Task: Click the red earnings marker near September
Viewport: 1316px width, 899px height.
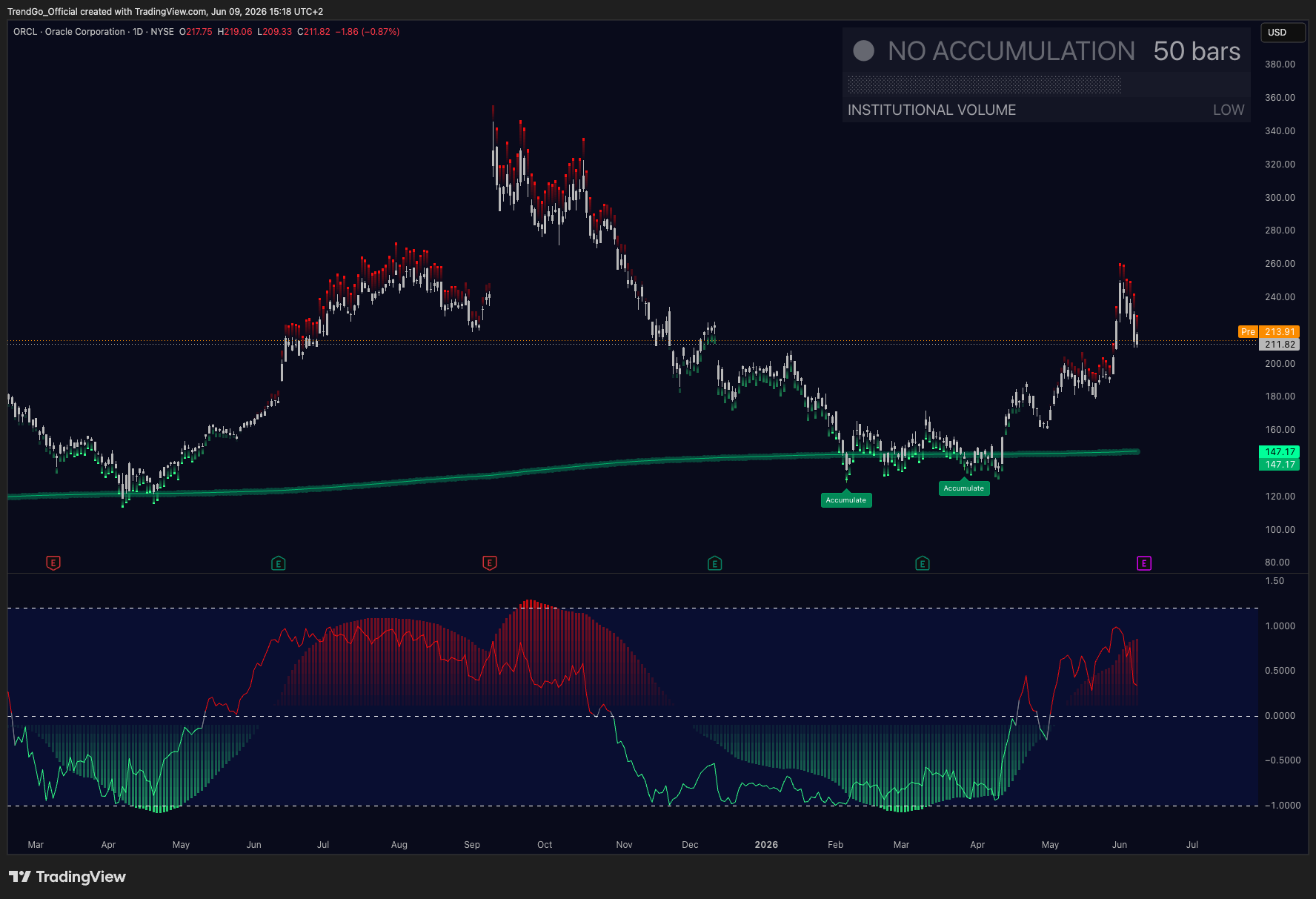Action: 490,563
